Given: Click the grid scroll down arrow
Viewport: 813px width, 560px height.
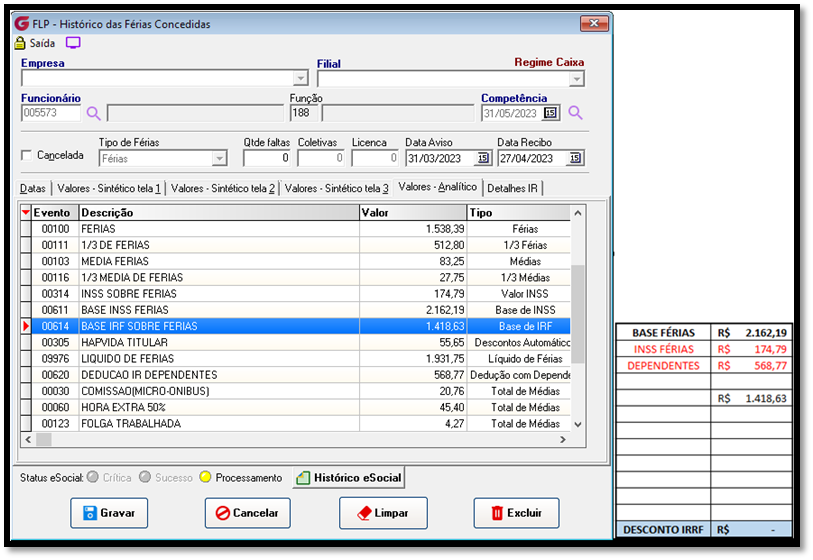Looking at the screenshot, I should point(578,424).
